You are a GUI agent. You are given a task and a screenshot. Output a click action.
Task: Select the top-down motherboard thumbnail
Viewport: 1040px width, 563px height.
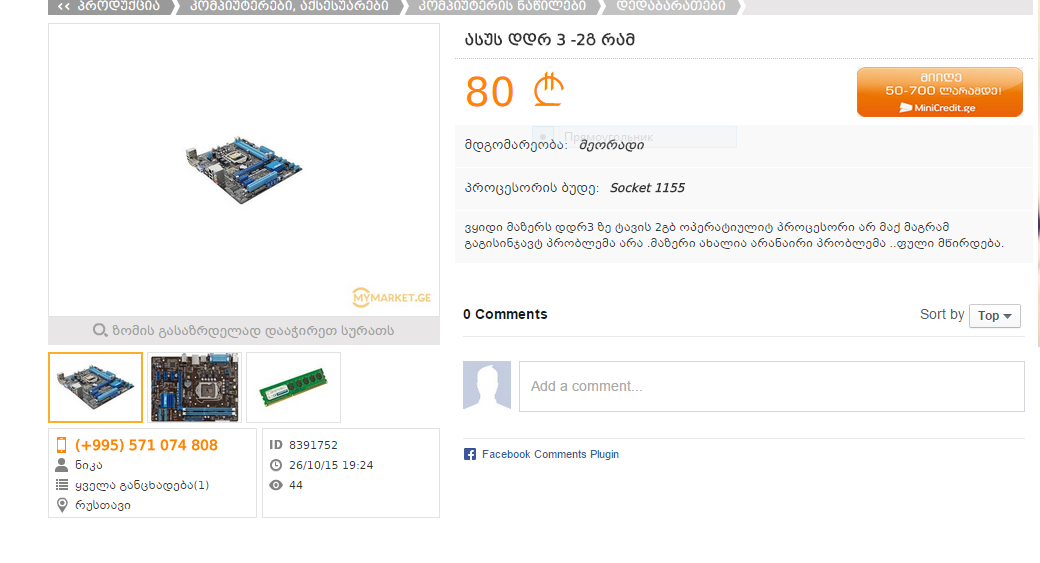coord(194,387)
